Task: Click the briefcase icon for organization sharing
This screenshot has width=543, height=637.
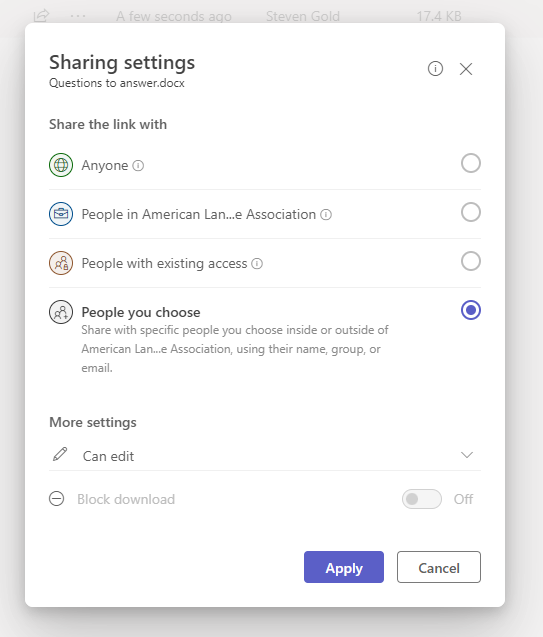Action: pos(61,214)
